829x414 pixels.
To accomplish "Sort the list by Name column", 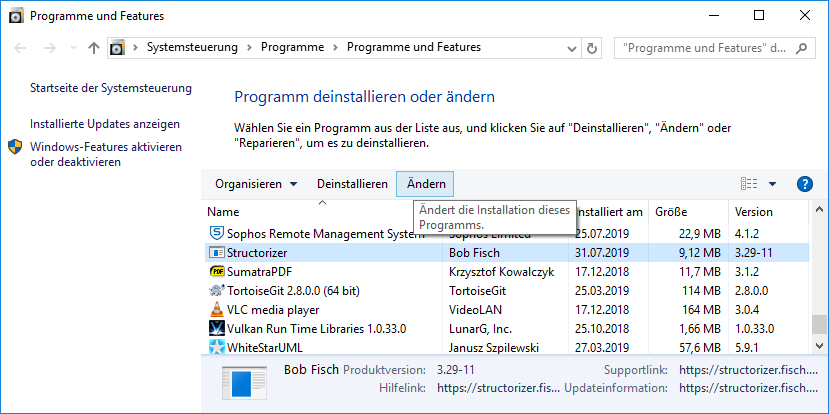I will tap(223, 212).
